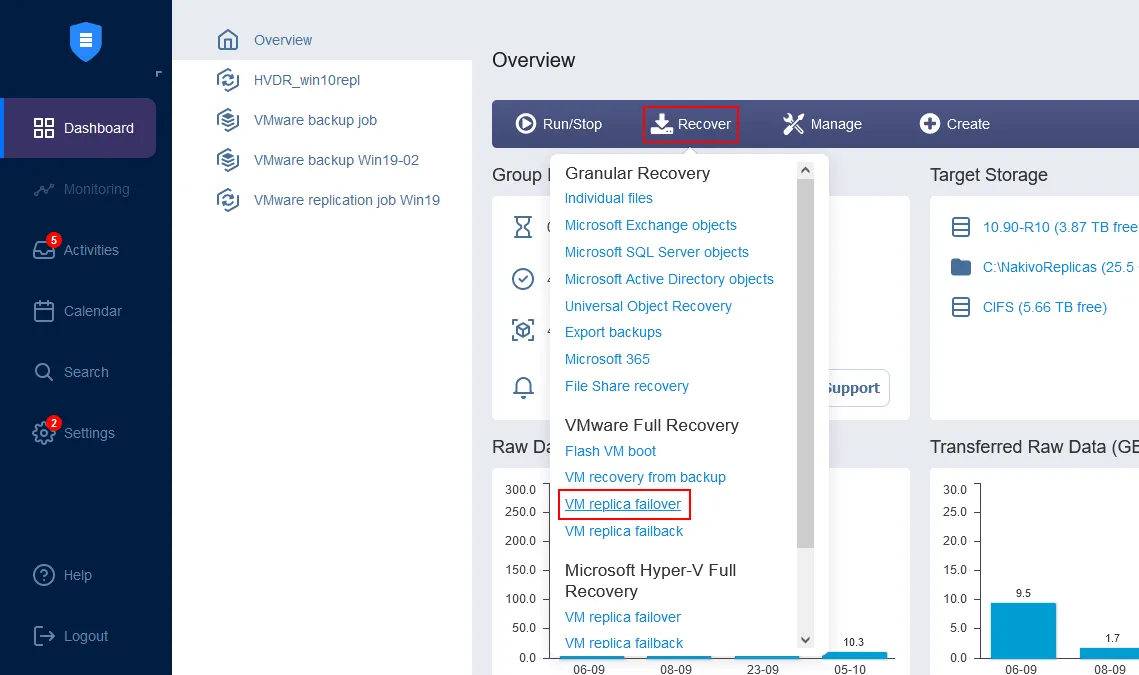Click the Help question mark icon
The height and width of the screenshot is (675, 1139).
pyautogui.click(x=44, y=574)
